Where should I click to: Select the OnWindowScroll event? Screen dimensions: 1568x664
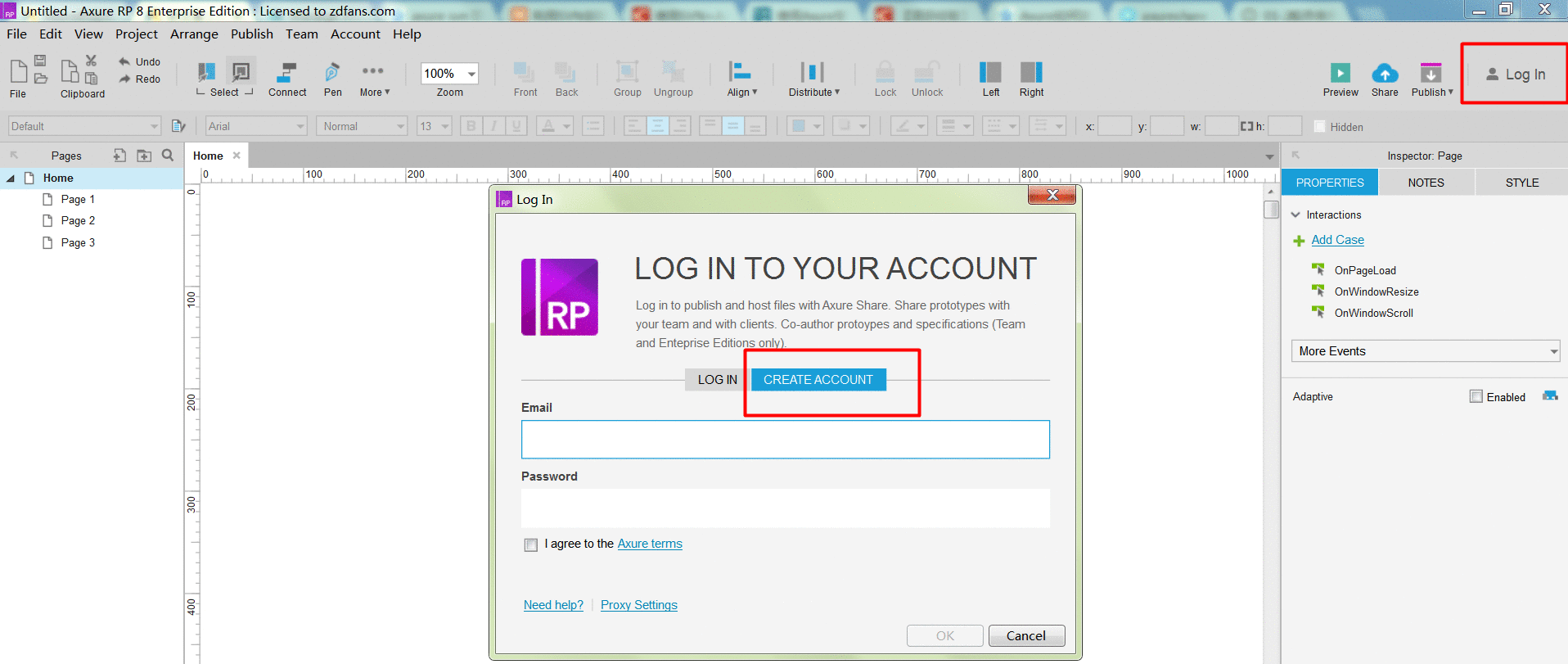pyautogui.click(x=1373, y=314)
